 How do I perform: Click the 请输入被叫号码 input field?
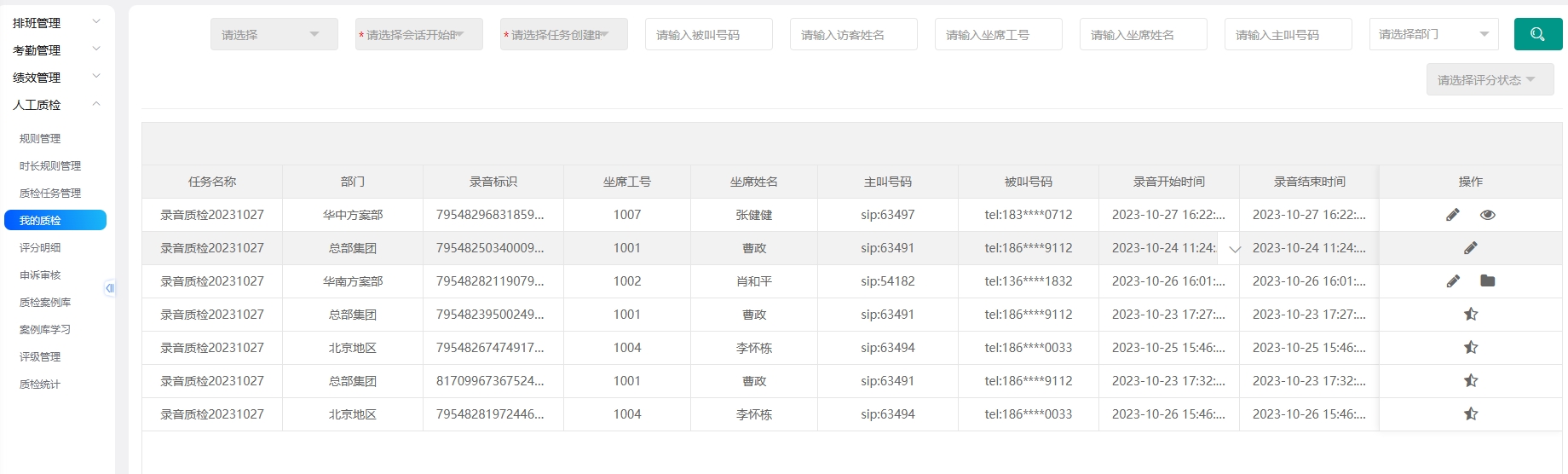click(708, 35)
